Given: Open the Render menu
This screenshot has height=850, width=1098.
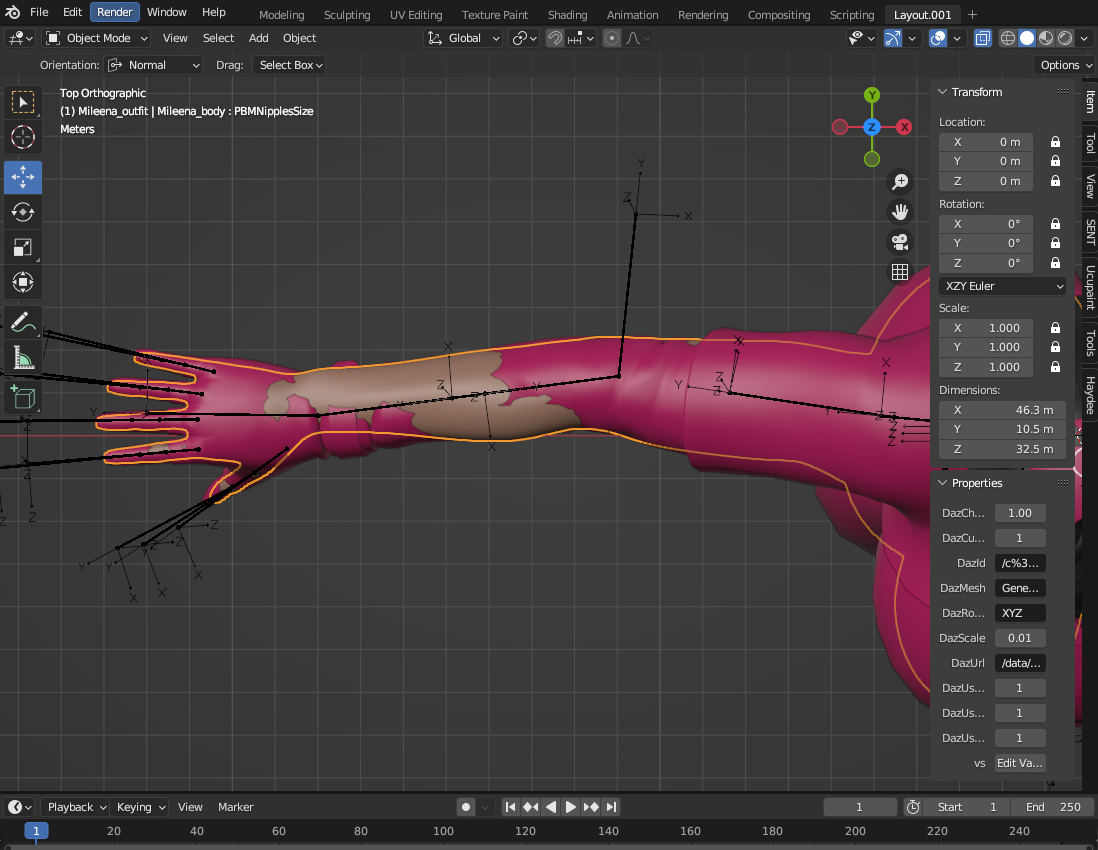Looking at the screenshot, I should (x=114, y=12).
